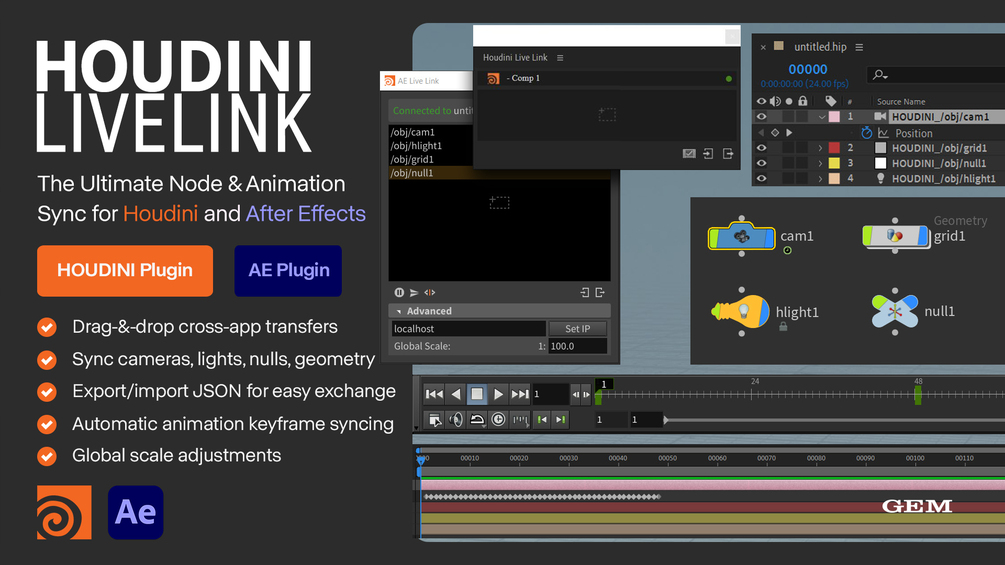Viewport: 1005px width, 565px height.
Task: Expand the HOUDINI_/obj/grid1 layer
Action: tap(820, 148)
